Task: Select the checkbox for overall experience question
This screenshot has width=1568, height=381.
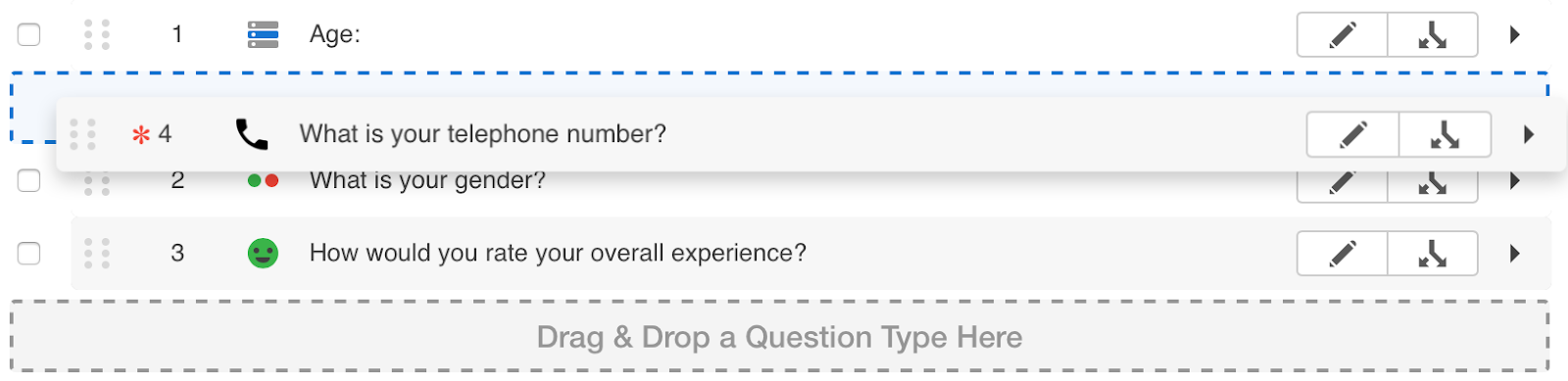Action: point(29,253)
